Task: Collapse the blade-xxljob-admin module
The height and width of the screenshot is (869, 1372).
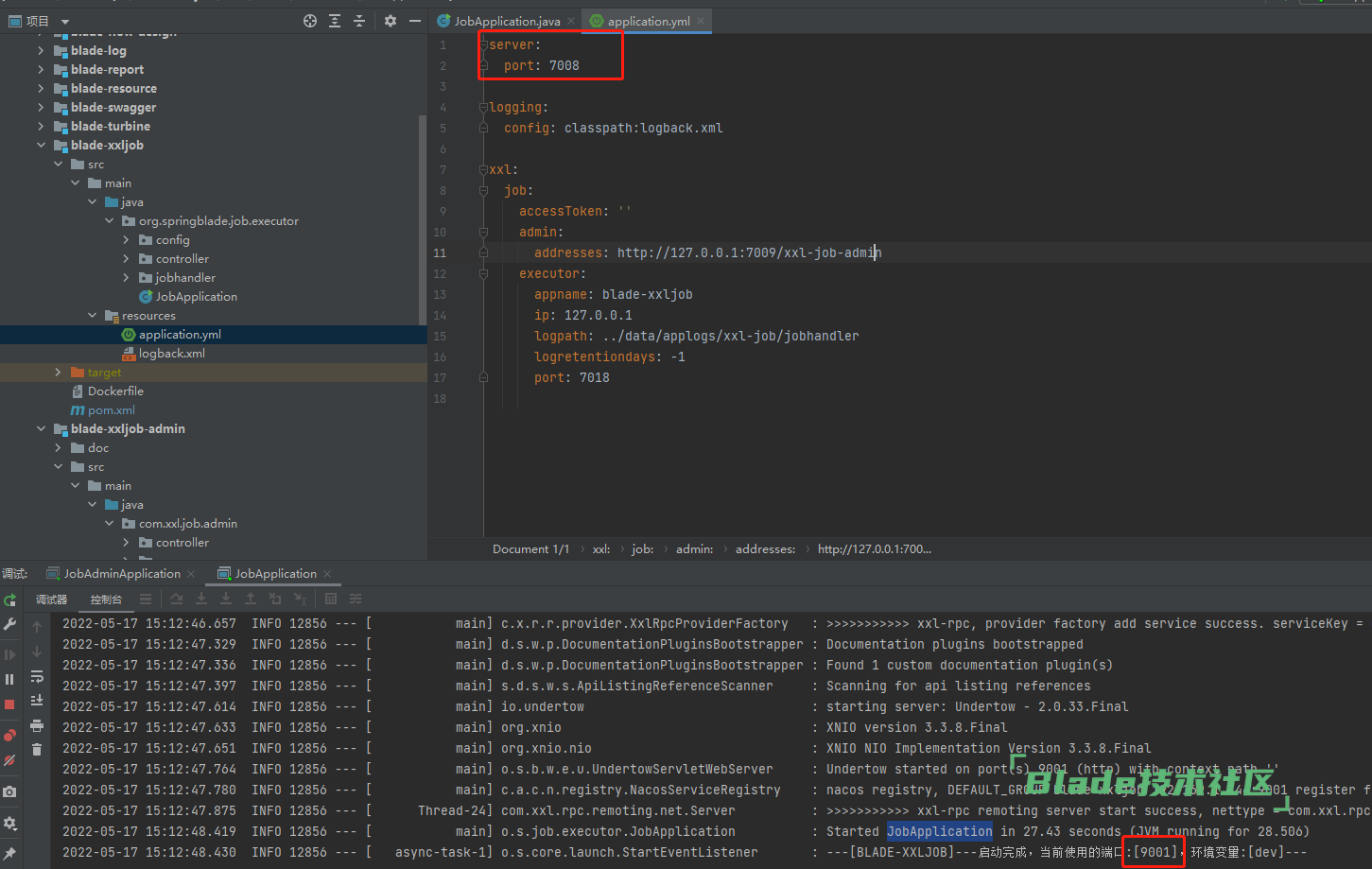Action: click(x=41, y=428)
